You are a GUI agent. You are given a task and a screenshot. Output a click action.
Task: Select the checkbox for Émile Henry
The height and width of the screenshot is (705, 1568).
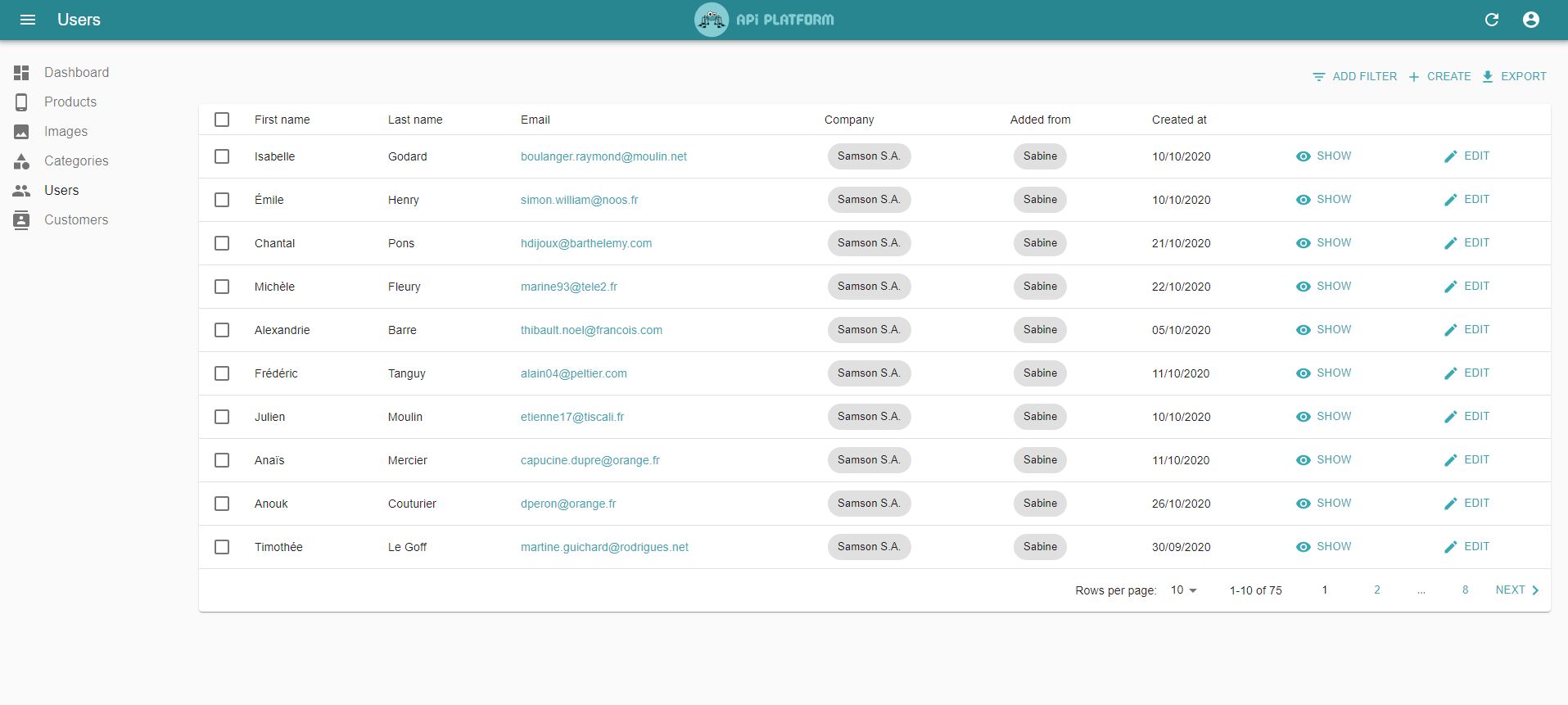coord(222,200)
